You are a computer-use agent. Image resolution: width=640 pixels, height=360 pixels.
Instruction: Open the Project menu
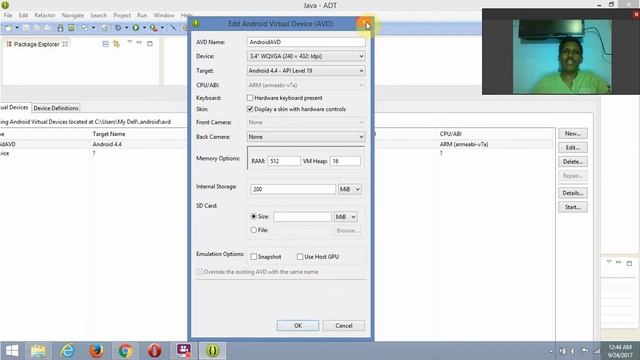(122, 15)
